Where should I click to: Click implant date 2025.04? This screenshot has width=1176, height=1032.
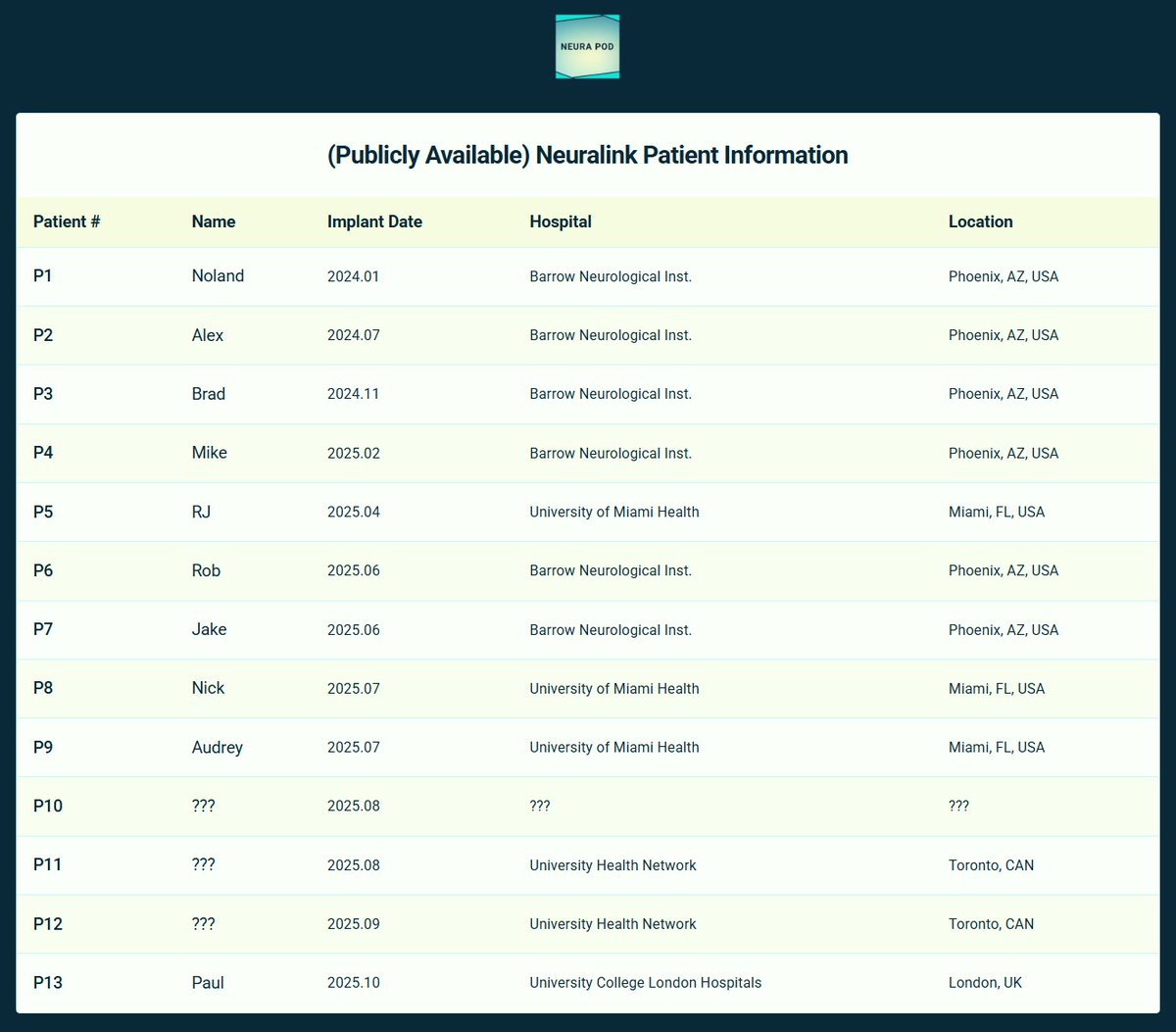[354, 512]
